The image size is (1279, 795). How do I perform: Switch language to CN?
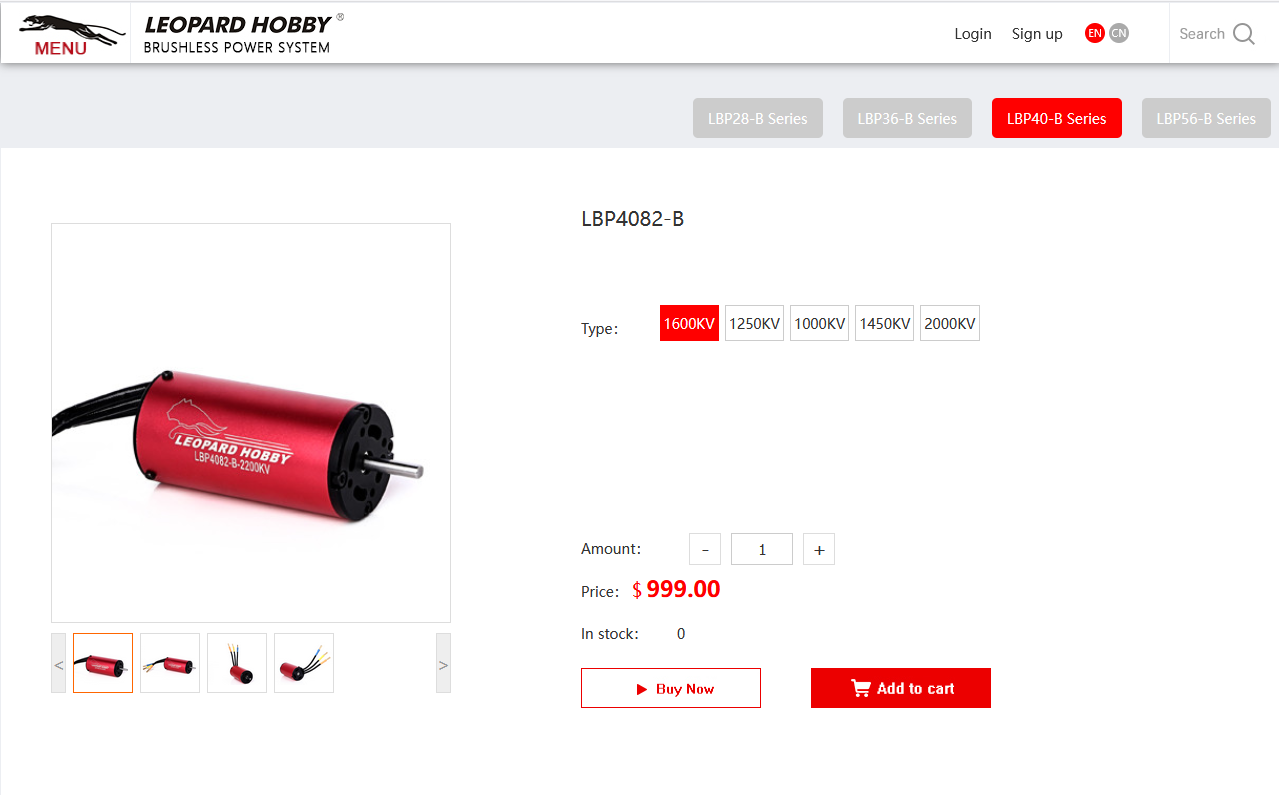[1119, 33]
